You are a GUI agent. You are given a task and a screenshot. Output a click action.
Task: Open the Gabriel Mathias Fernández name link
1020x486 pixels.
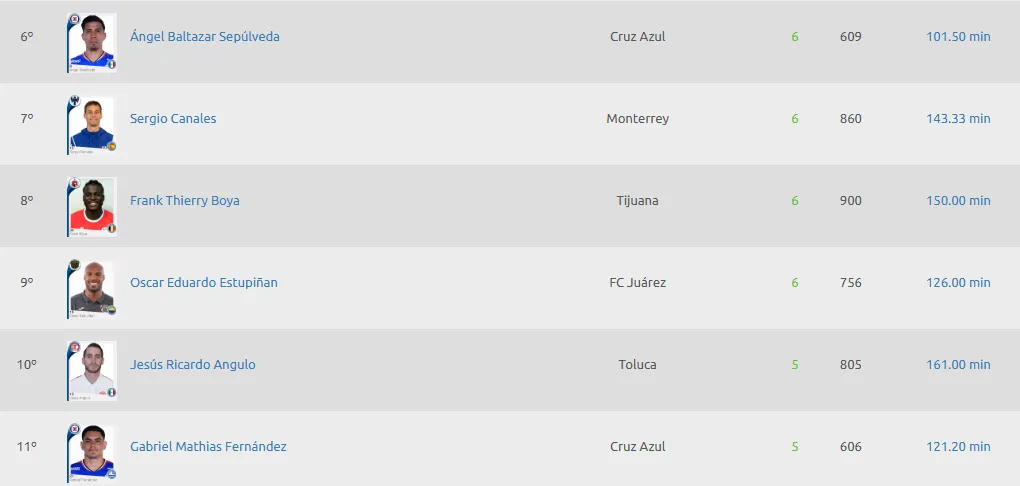[x=208, y=446]
